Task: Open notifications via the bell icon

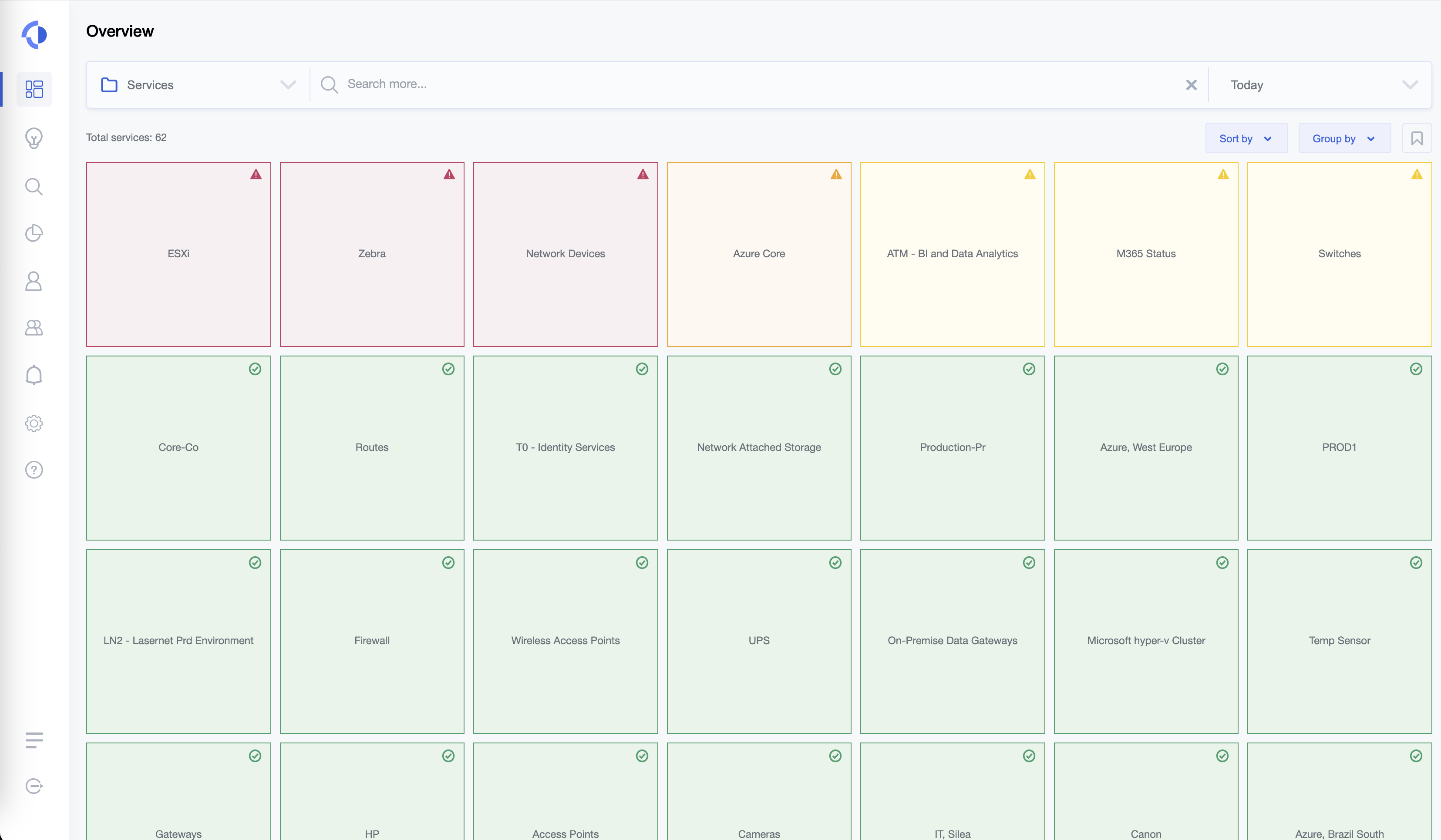Action: tap(34, 375)
